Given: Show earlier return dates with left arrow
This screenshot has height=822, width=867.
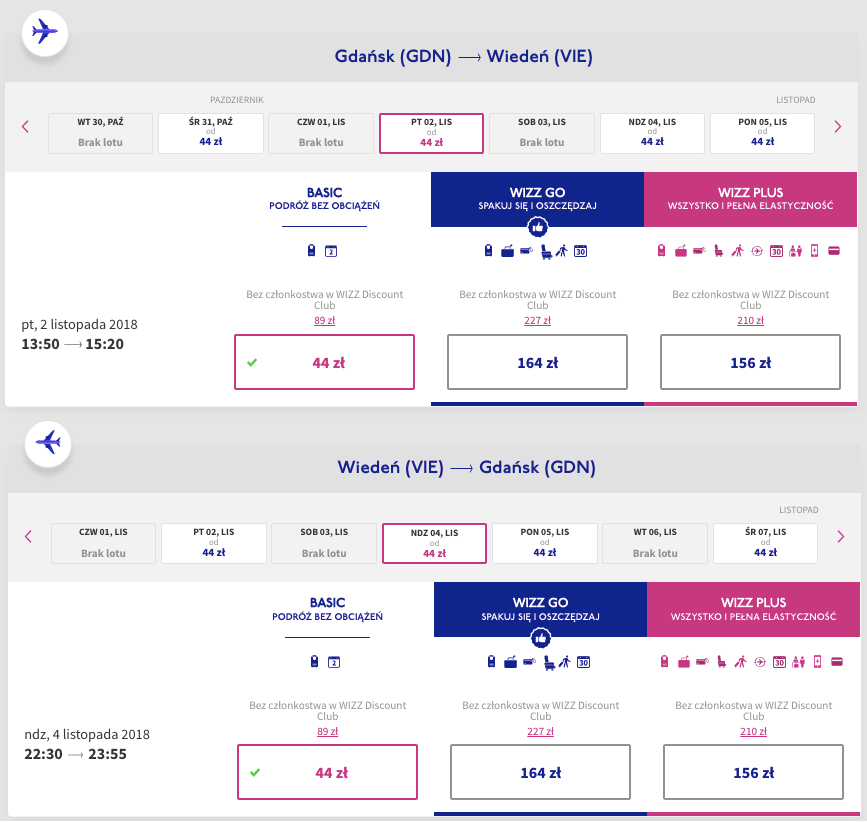Looking at the screenshot, I should [x=28, y=537].
